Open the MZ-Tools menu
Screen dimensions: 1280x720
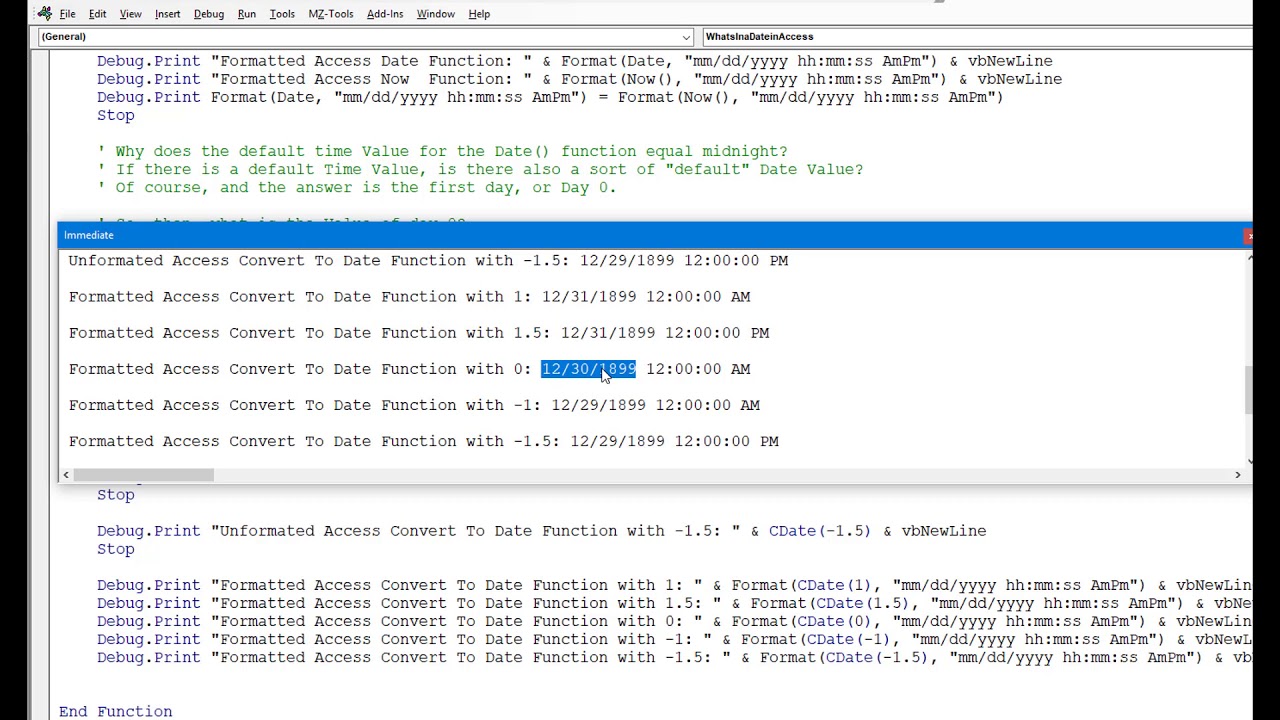pyautogui.click(x=331, y=14)
